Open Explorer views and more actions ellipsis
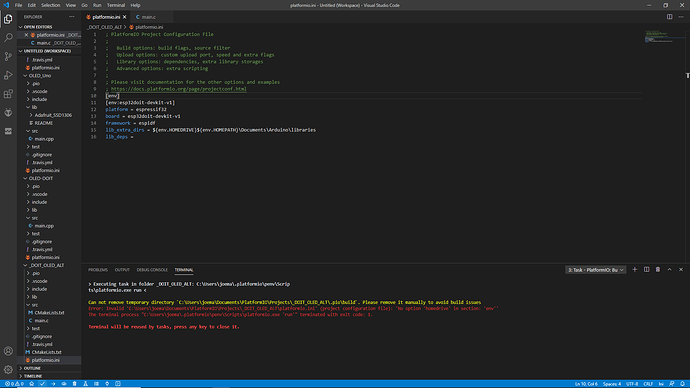This screenshot has width=690, height=388. 72,17
